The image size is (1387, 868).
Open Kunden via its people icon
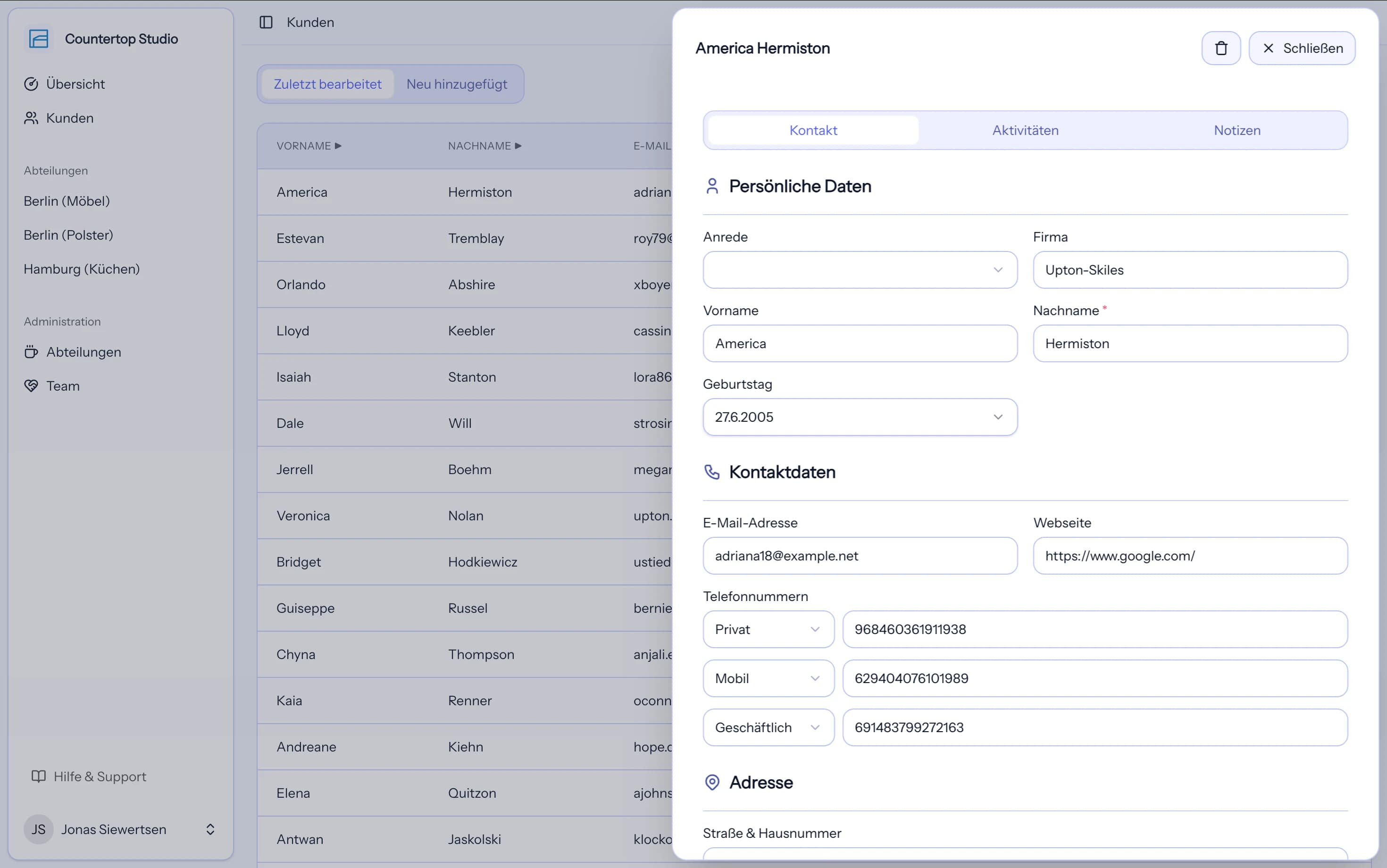[x=31, y=117]
